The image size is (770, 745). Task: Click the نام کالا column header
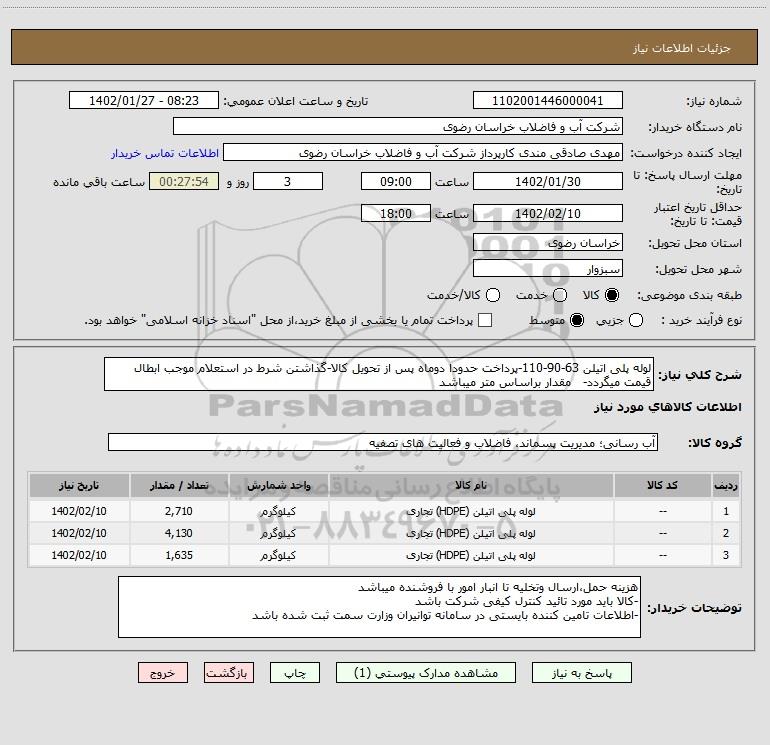tap(471, 486)
